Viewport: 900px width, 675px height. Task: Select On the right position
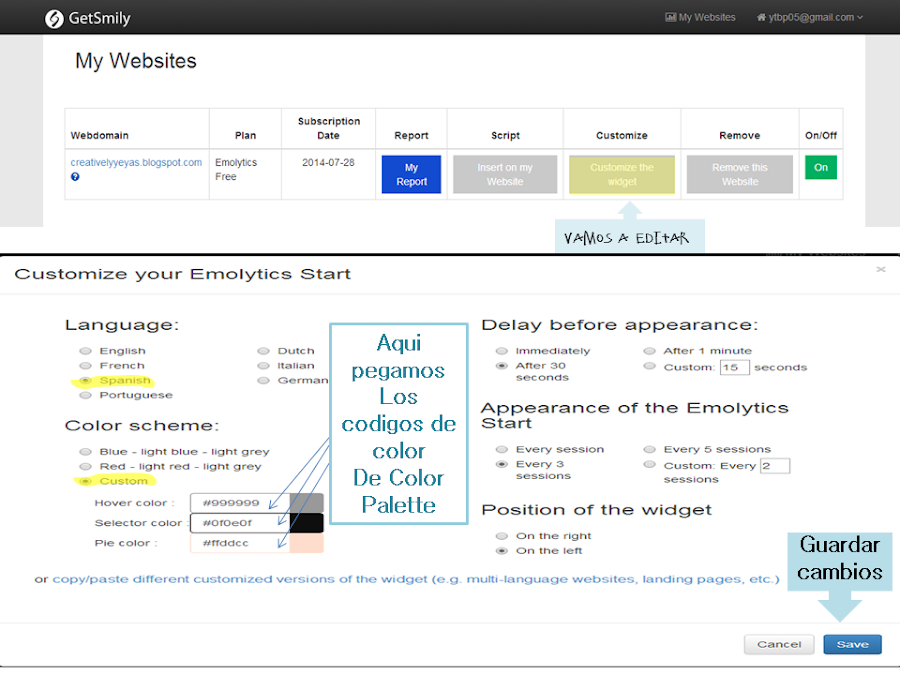point(502,536)
